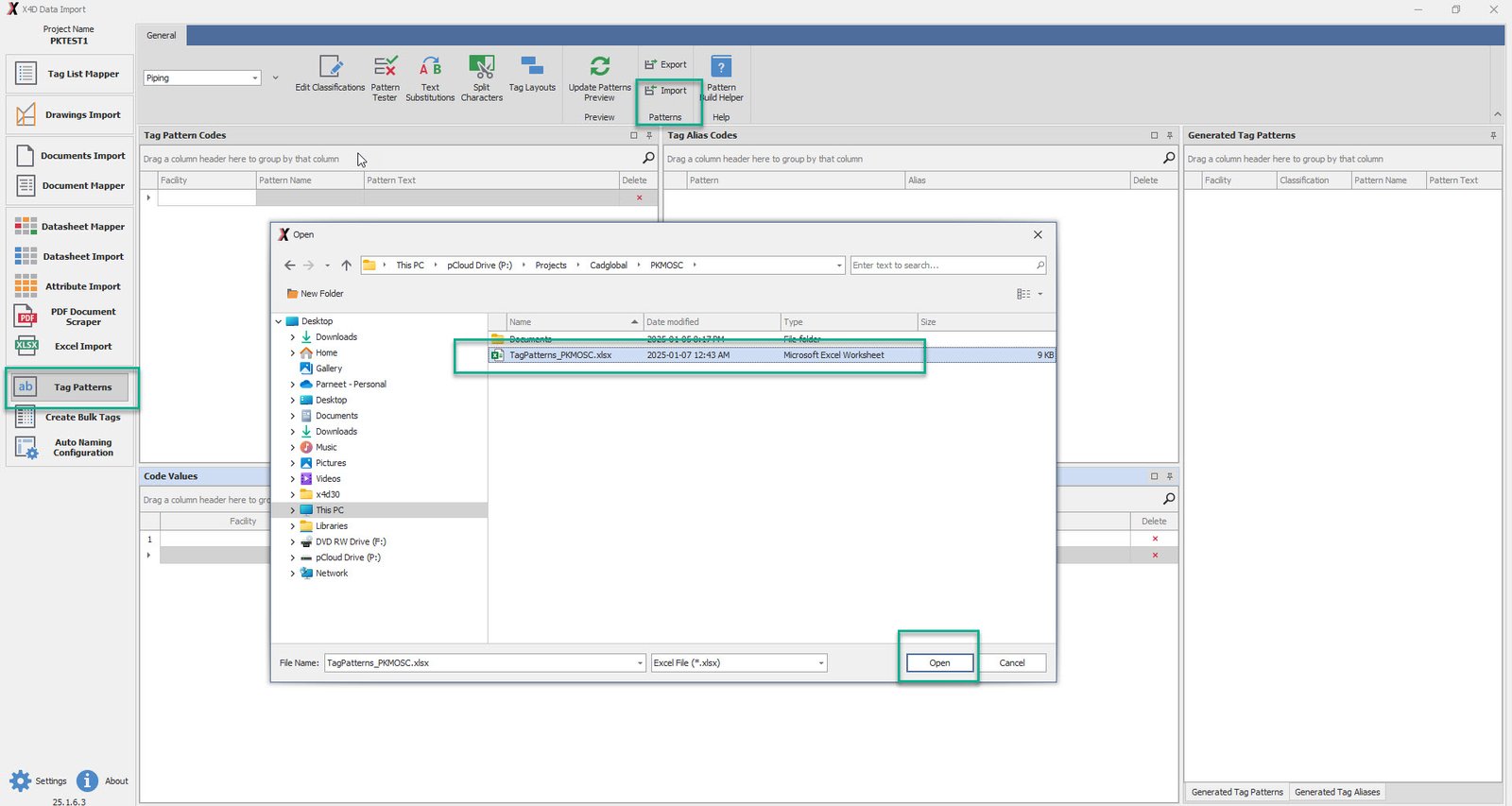
Task: Expand the pCloud Drive (P:) tree node
Action: 292,557
